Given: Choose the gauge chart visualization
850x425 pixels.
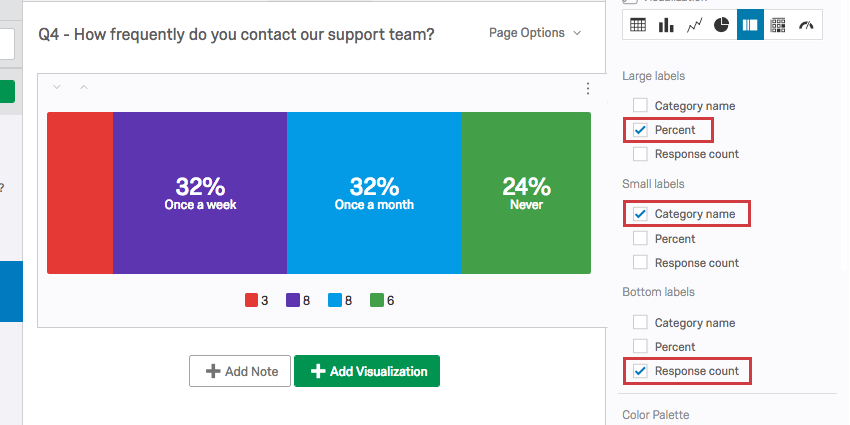Looking at the screenshot, I should (x=806, y=25).
